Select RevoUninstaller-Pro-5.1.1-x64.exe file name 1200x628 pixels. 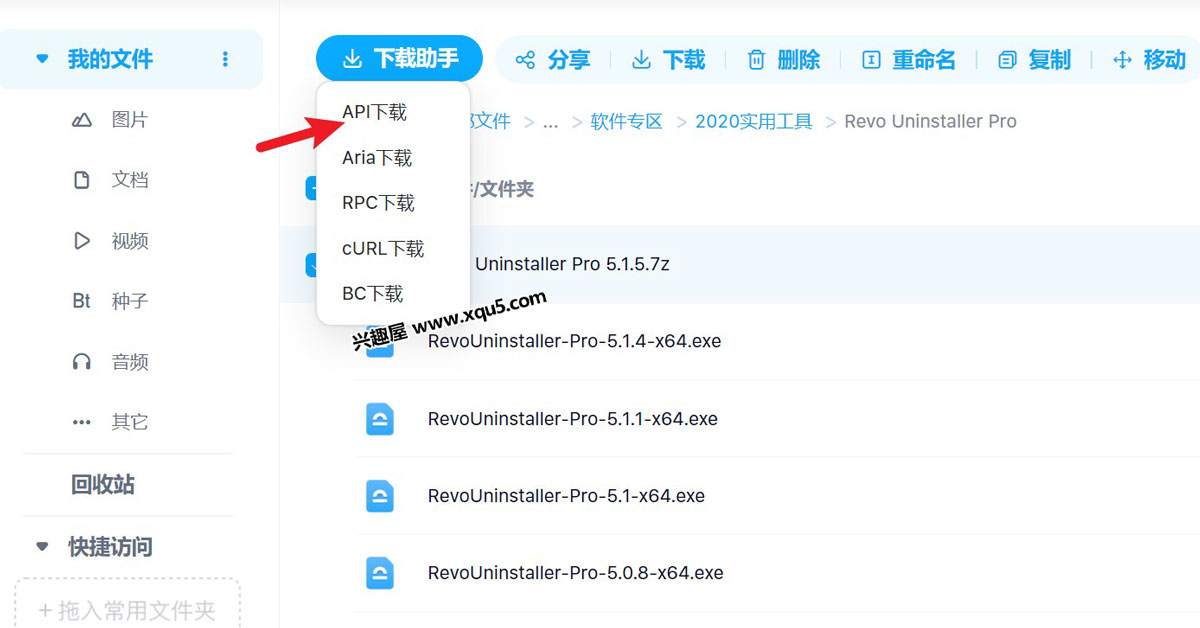click(x=572, y=418)
